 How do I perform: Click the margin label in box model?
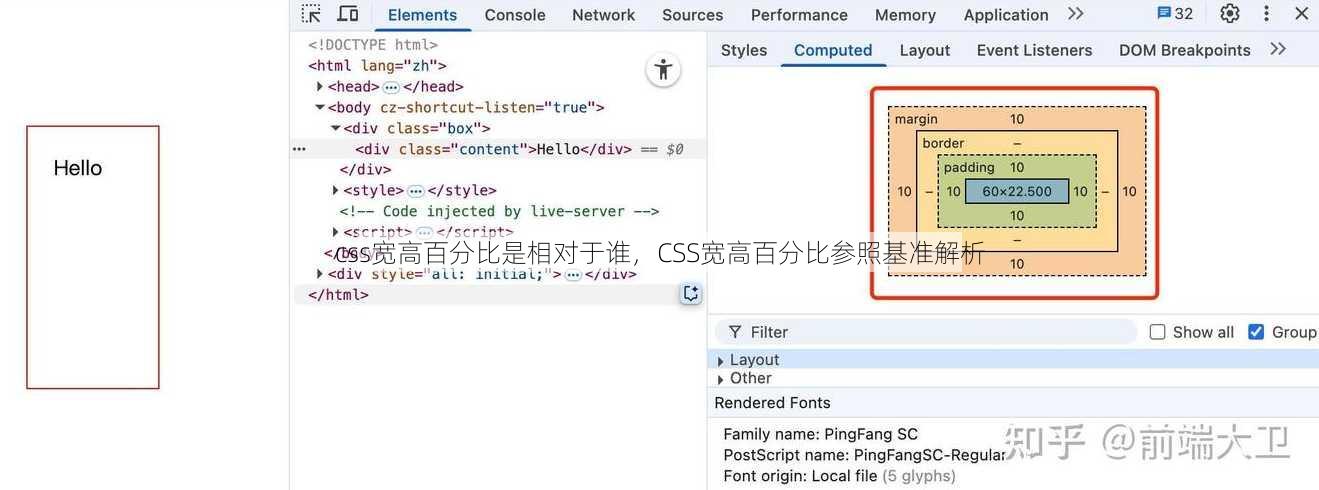click(x=916, y=119)
